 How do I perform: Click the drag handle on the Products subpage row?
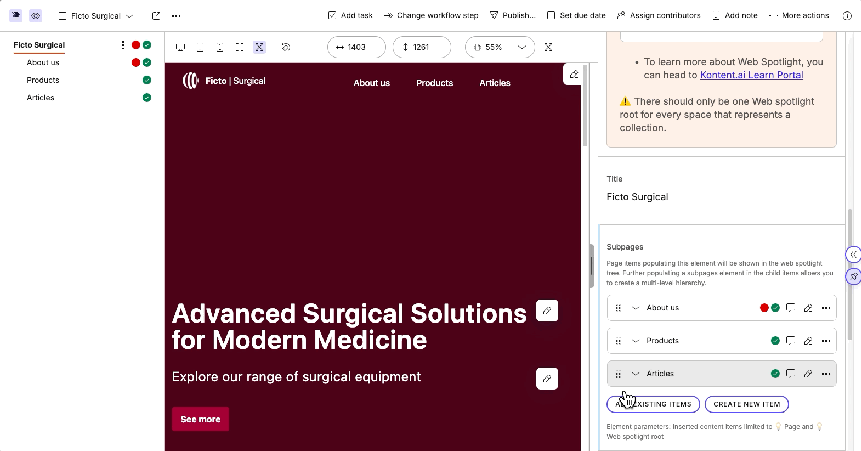(618, 341)
